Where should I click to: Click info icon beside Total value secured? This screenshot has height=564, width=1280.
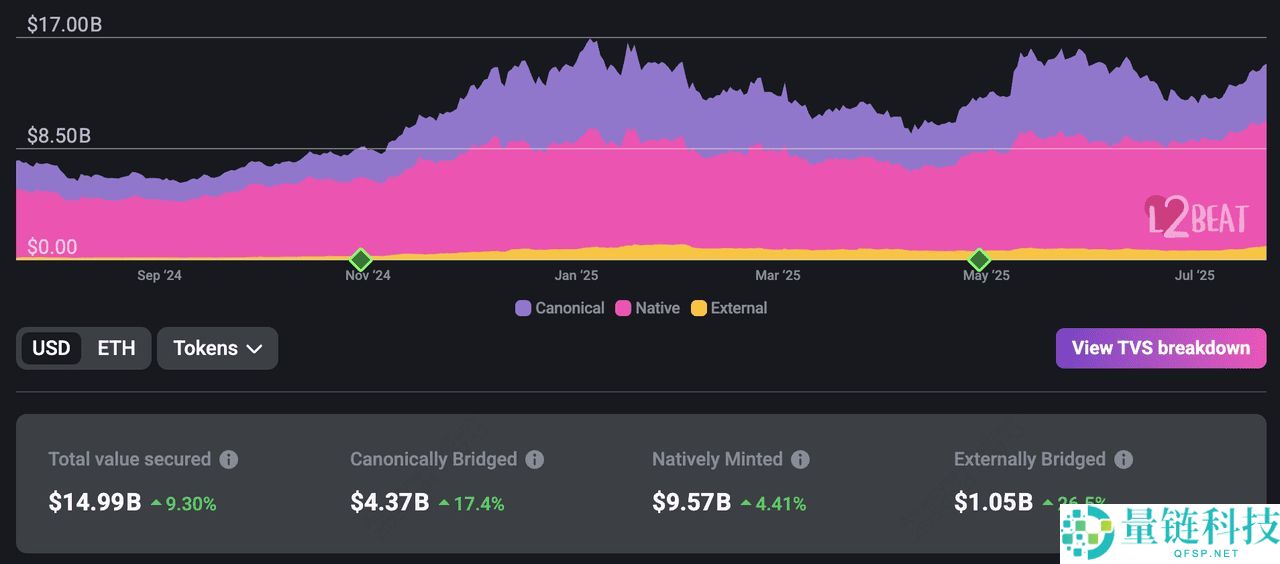[x=229, y=460]
